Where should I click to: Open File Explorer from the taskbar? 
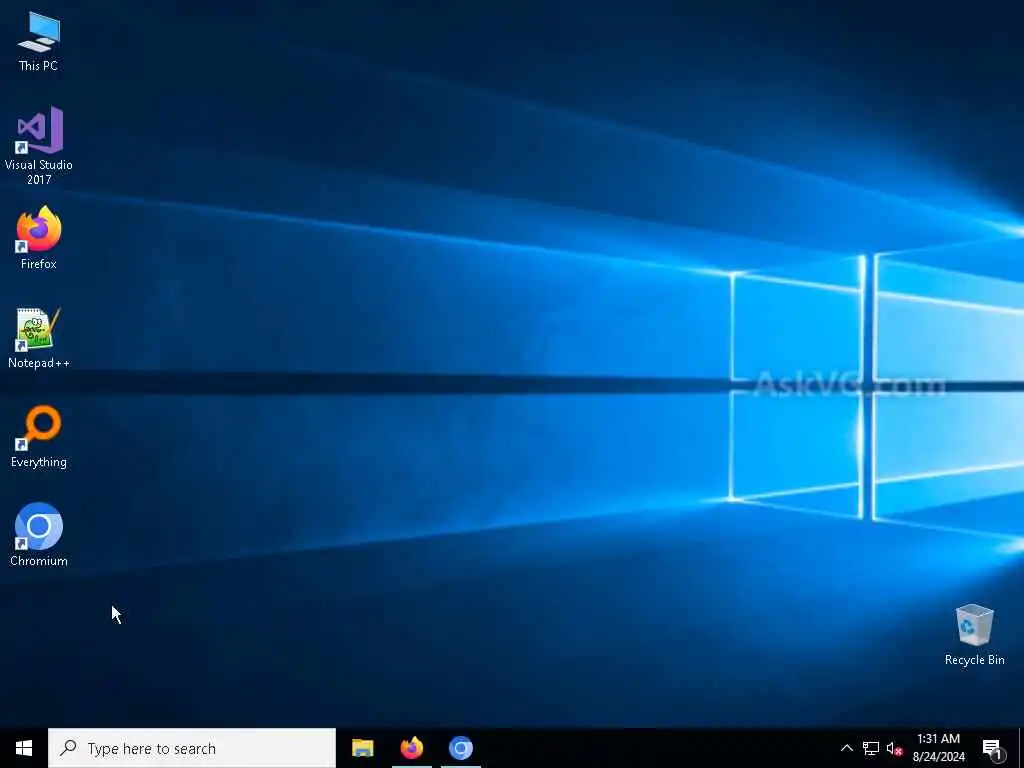362,748
